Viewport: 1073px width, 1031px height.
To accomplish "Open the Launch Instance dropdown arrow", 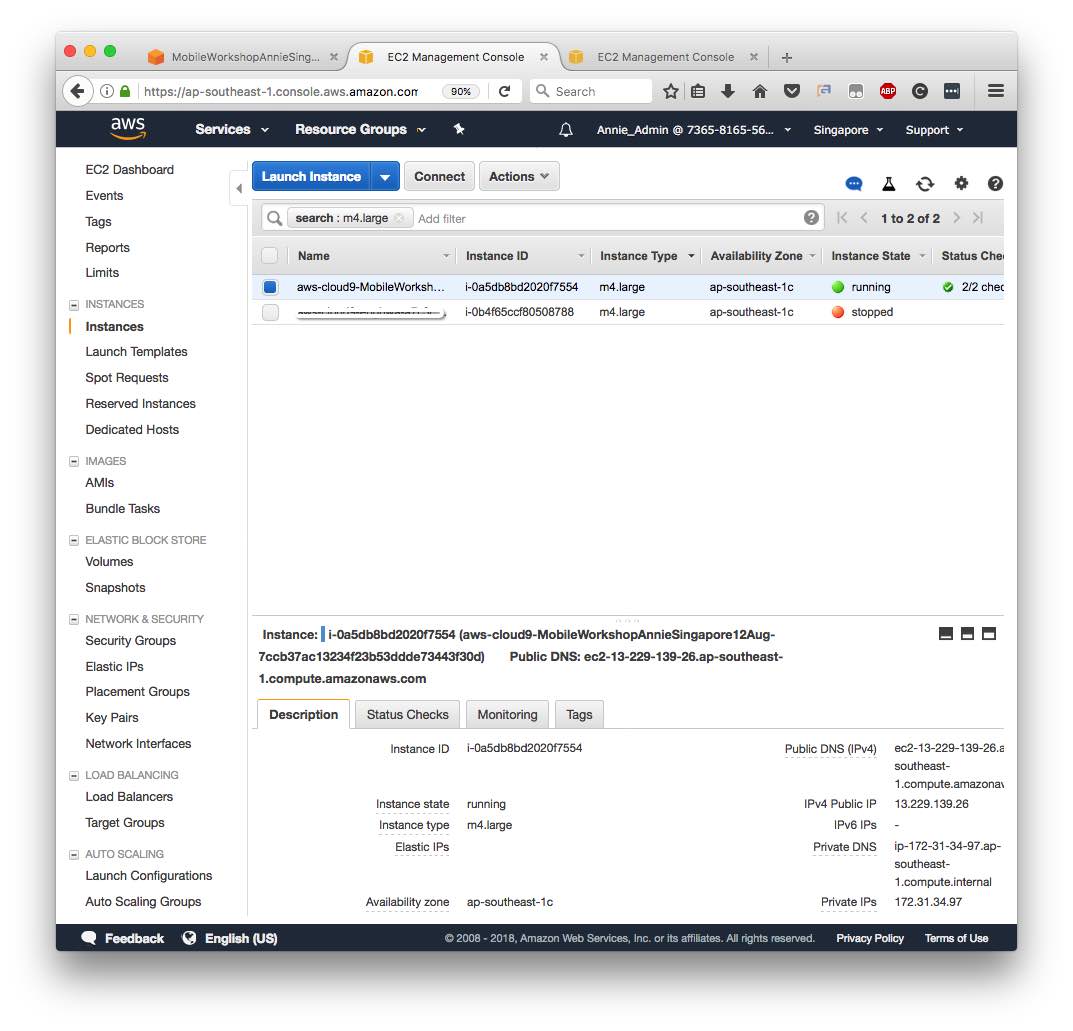I will 385,177.
